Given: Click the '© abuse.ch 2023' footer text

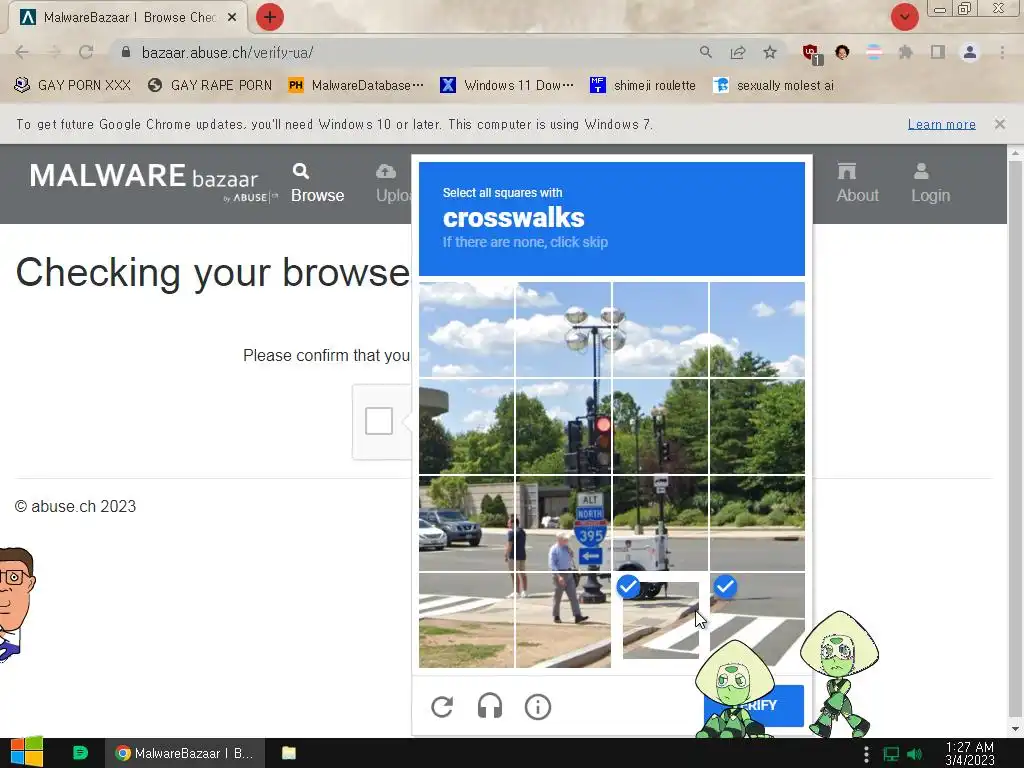Looking at the screenshot, I should (75, 506).
